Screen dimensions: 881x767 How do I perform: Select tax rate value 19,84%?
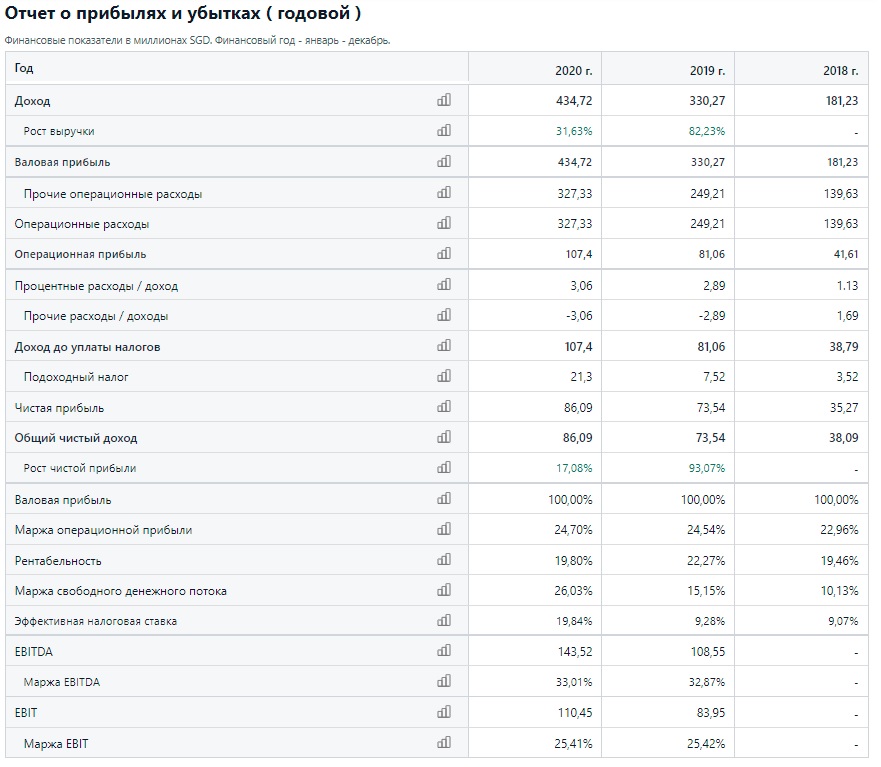[573, 622]
